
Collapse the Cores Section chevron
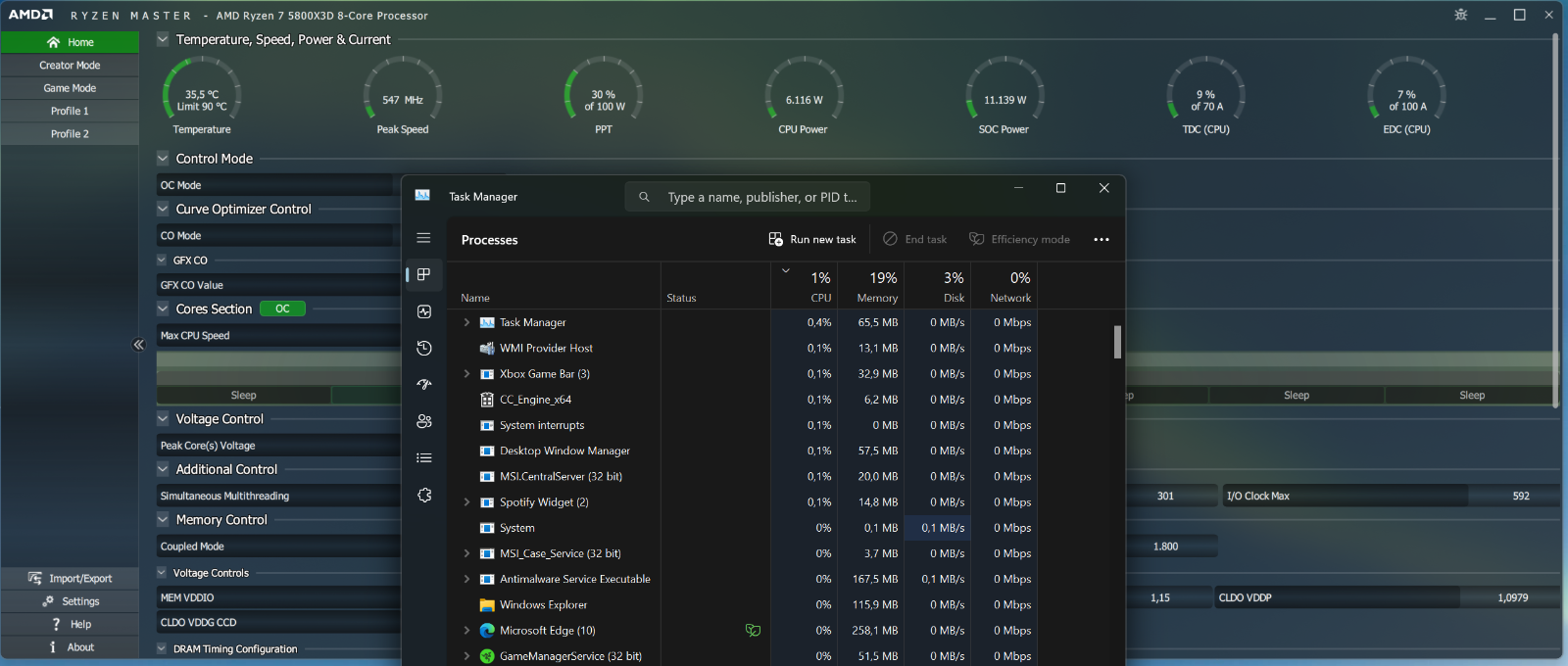pyautogui.click(x=163, y=309)
